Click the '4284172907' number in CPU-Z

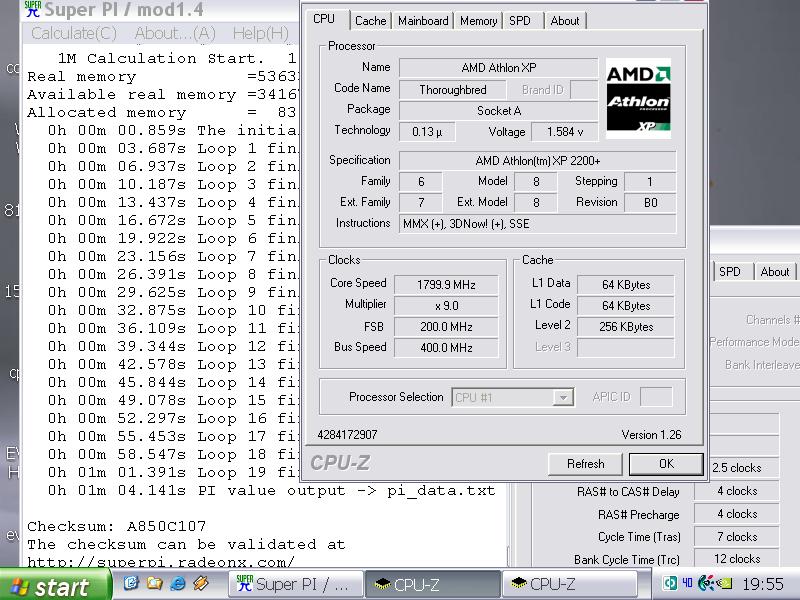click(347, 435)
